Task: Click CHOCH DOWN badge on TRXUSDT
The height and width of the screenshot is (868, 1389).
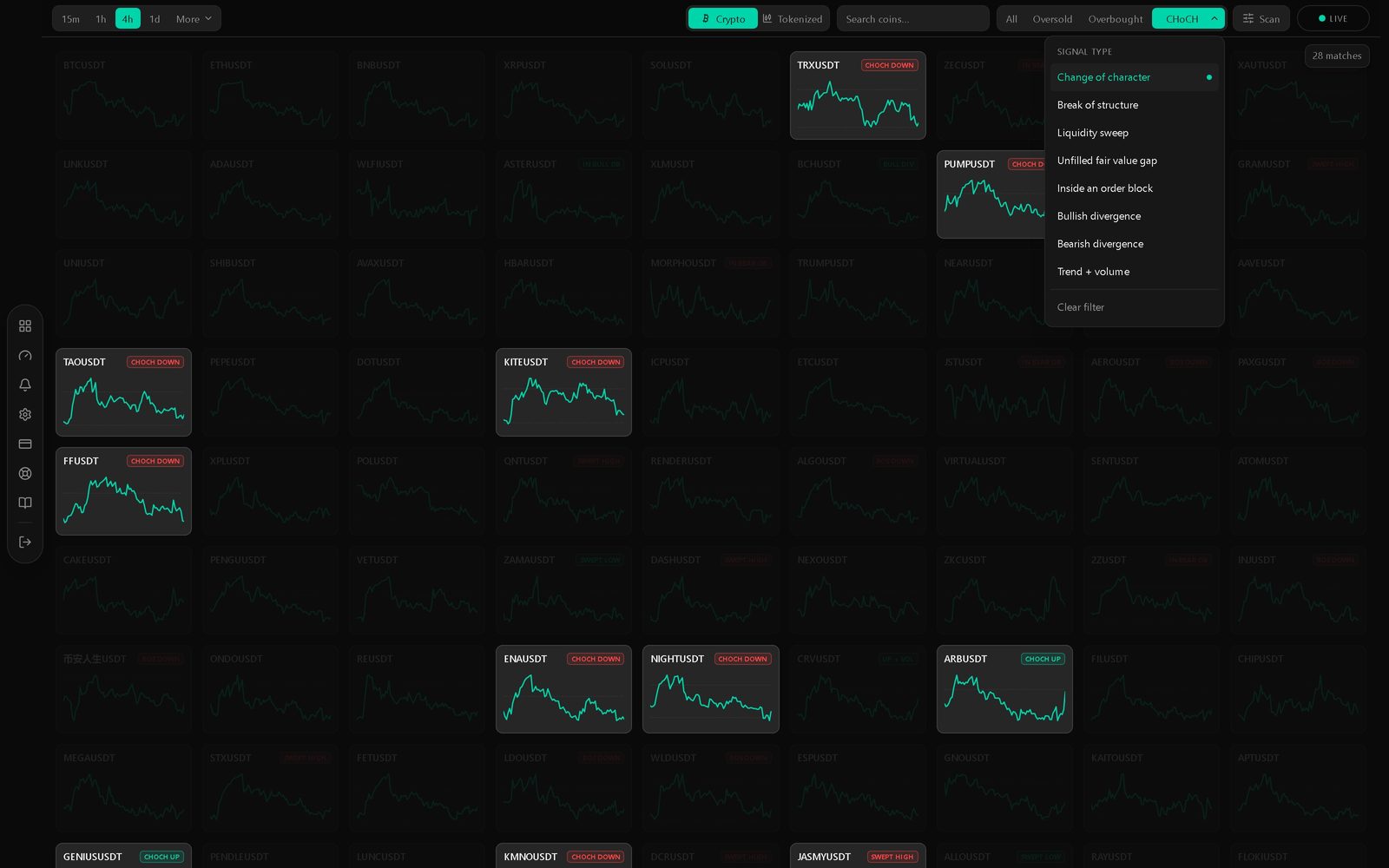Action: (890, 65)
